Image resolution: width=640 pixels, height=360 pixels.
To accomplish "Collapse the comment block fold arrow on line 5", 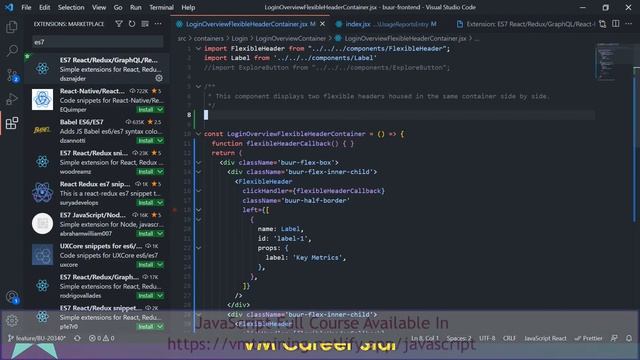I will click(198, 87).
